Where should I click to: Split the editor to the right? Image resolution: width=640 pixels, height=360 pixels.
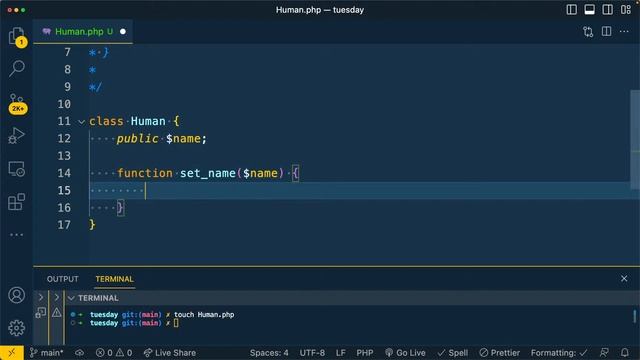(607, 31)
